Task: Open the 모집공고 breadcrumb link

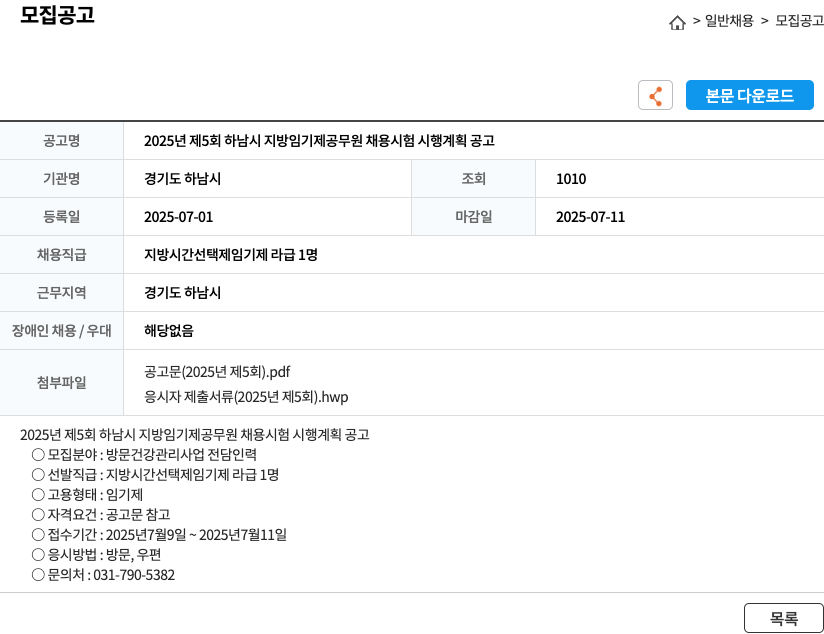Action: pyautogui.click(x=799, y=21)
